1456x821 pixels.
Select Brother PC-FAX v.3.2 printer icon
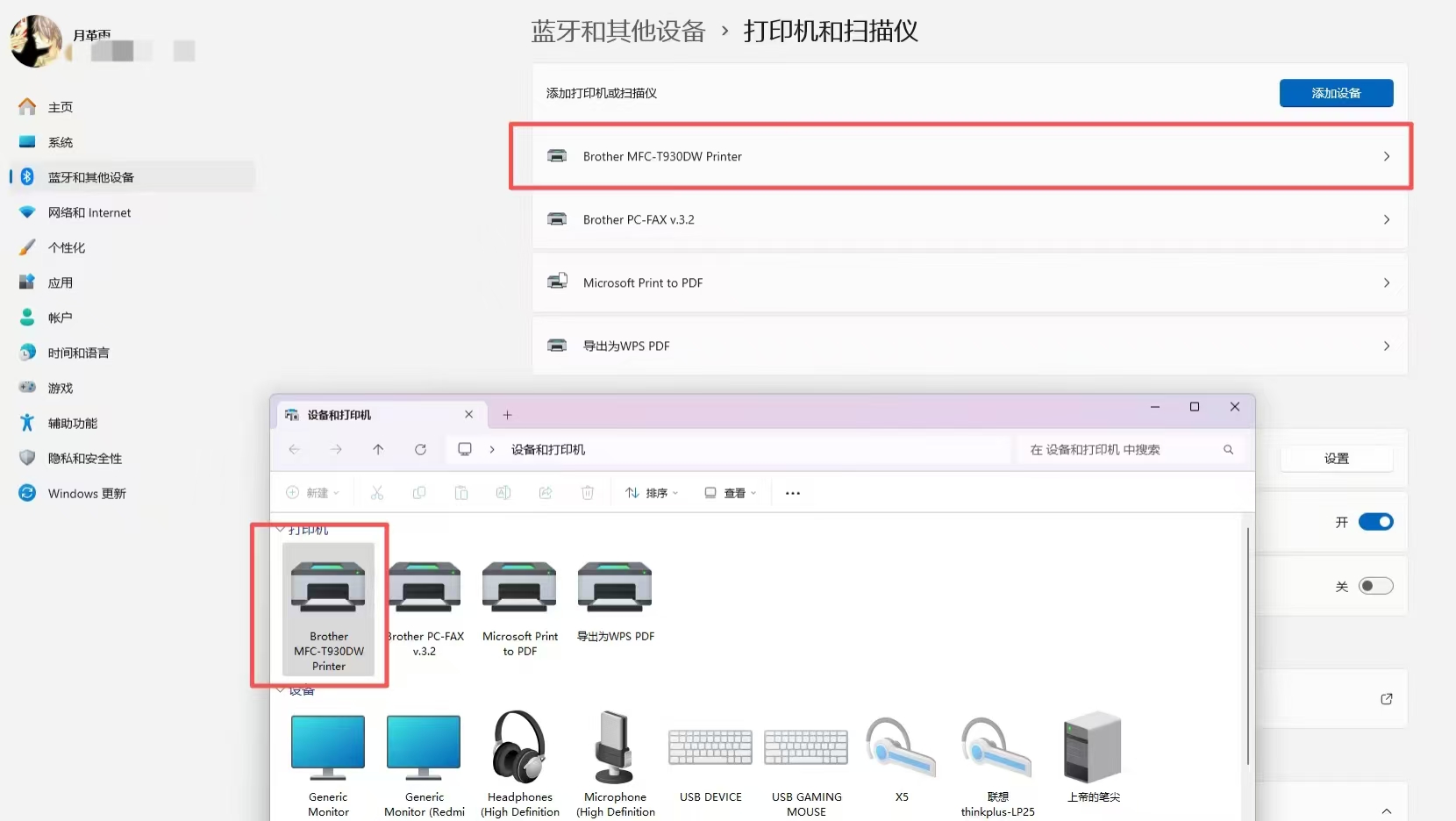[x=425, y=587]
